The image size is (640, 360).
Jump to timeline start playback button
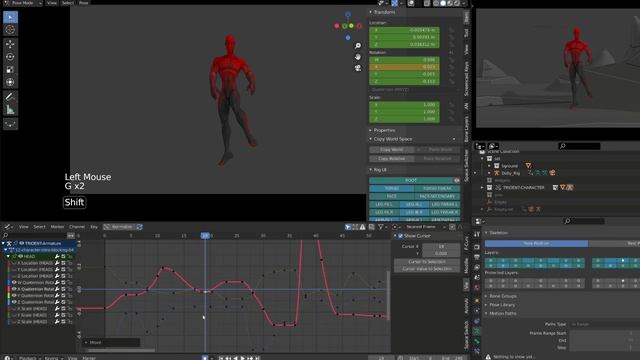tap(221, 358)
